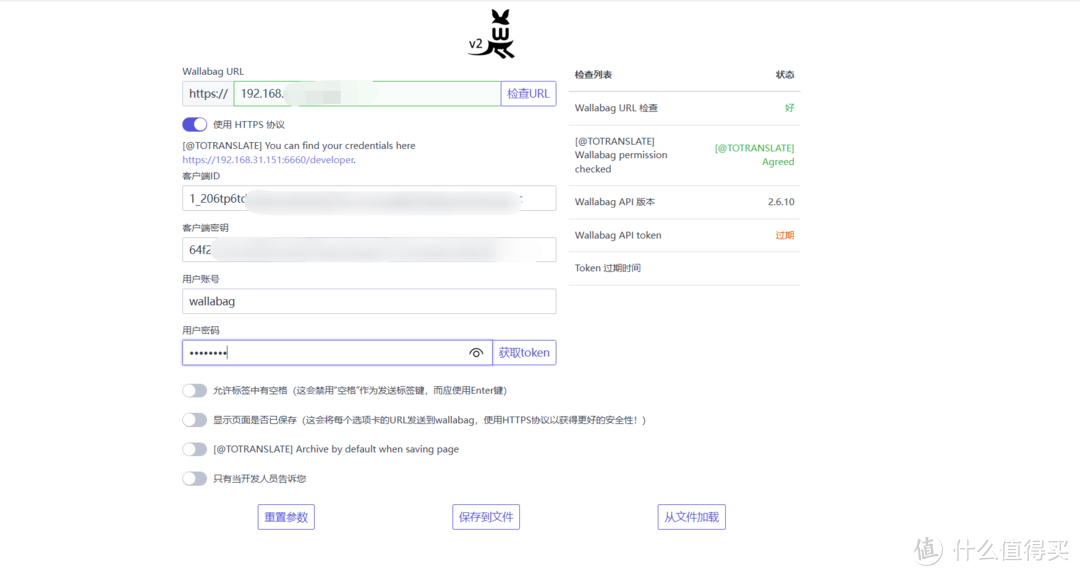This screenshot has width=1080, height=576.
Task: Toggle the 使用 HTTPS 协议 switch
Action: (x=194, y=125)
